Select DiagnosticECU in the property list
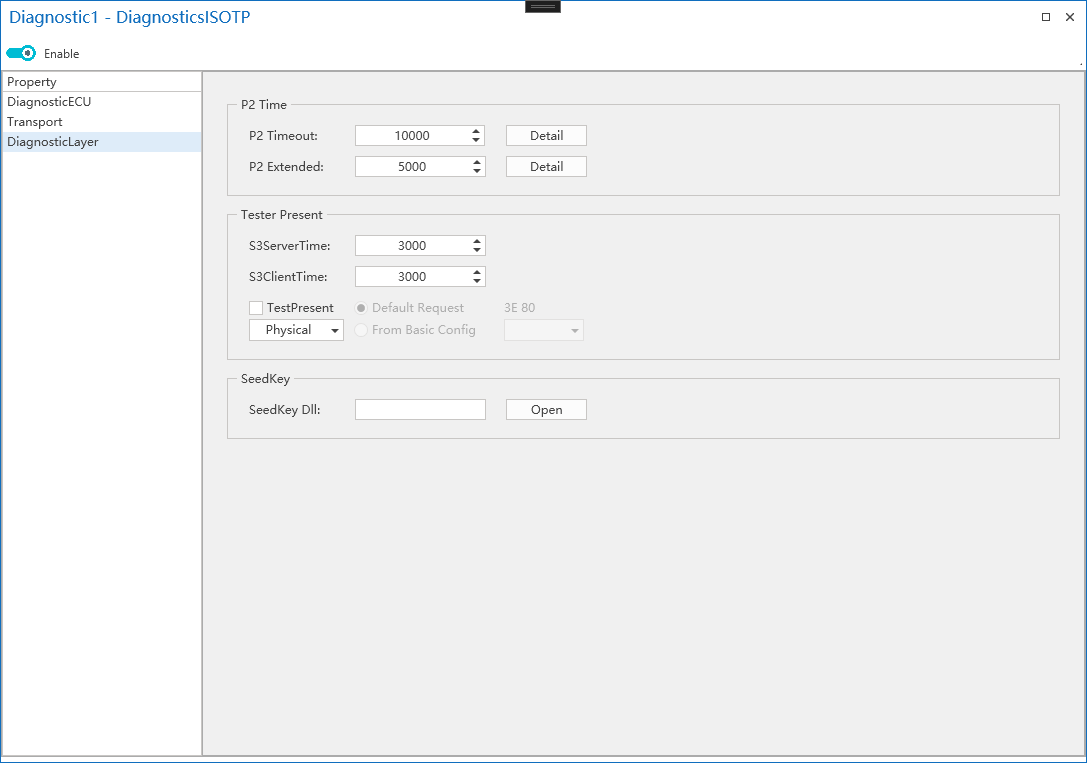The height and width of the screenshot is (763, 1087). pyautogui.click(x=50, y=102)
